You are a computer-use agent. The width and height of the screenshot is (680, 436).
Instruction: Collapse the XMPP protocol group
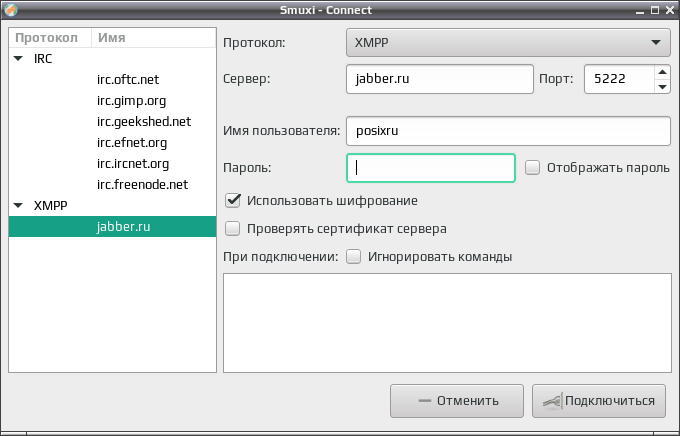[18, 205]
